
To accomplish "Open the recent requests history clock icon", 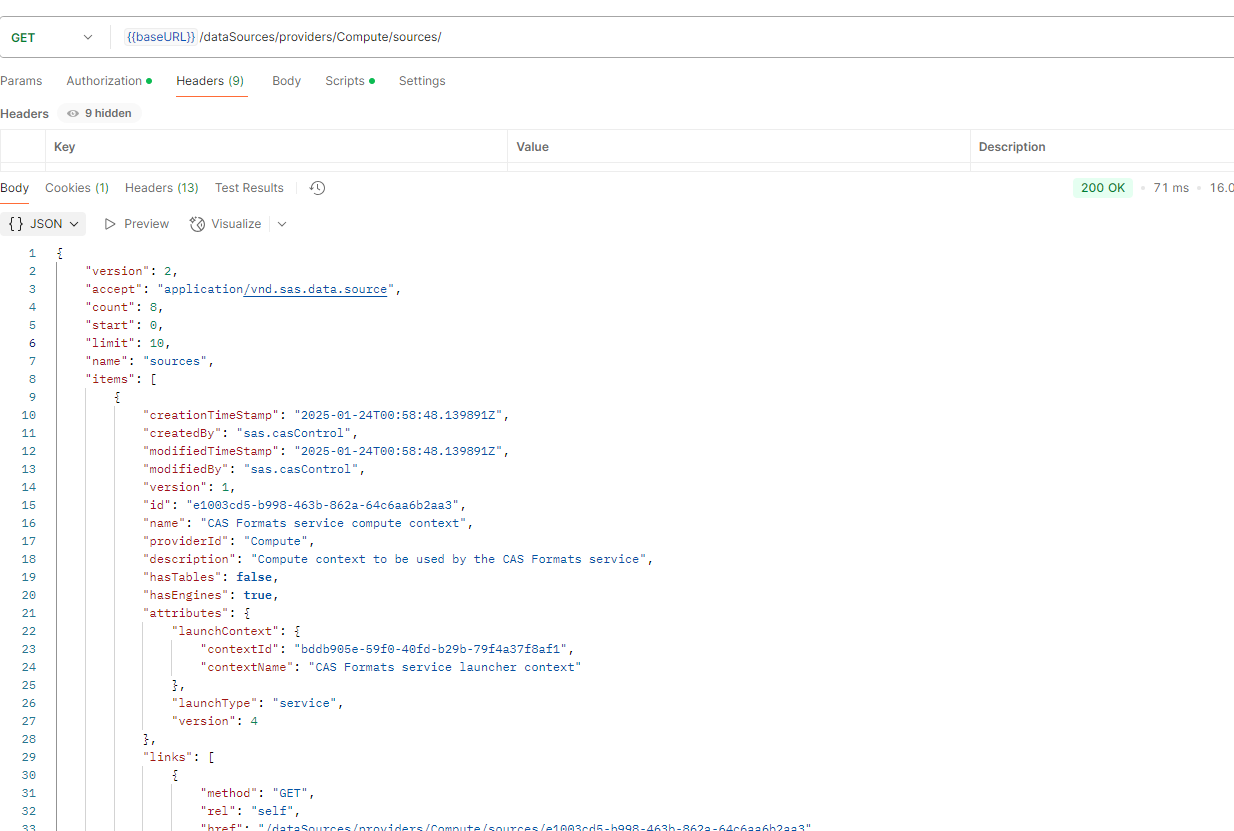I will (x=316, y=187).
